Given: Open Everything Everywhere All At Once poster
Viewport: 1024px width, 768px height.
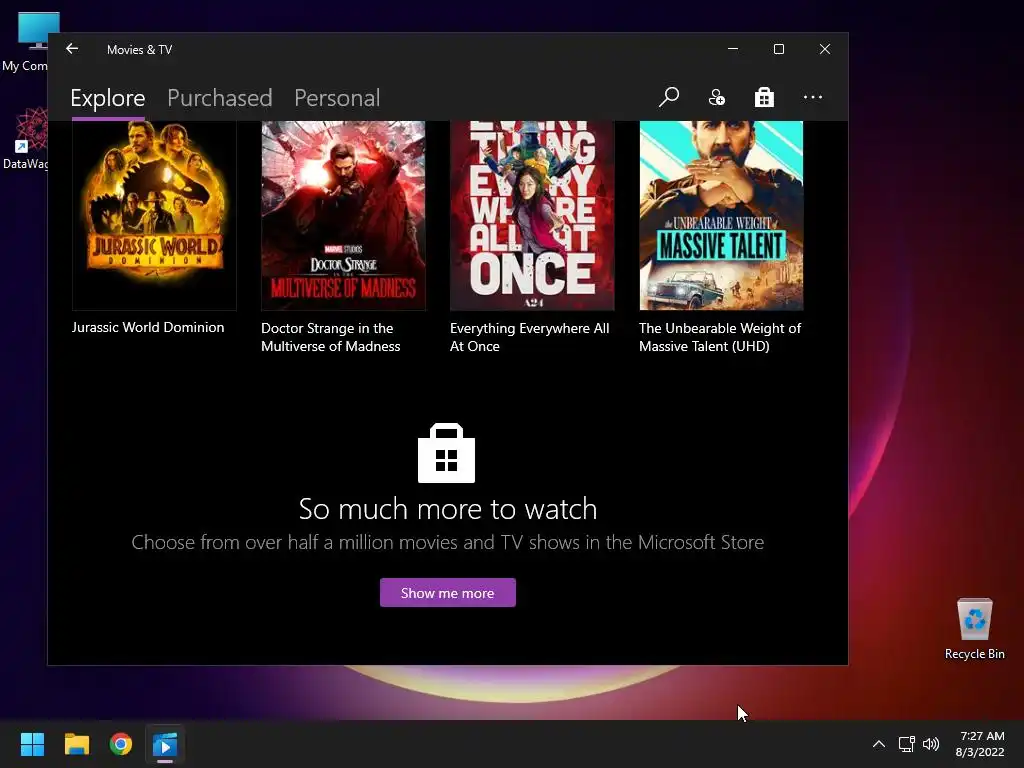Looking at the screenshot, I should 532,216.
